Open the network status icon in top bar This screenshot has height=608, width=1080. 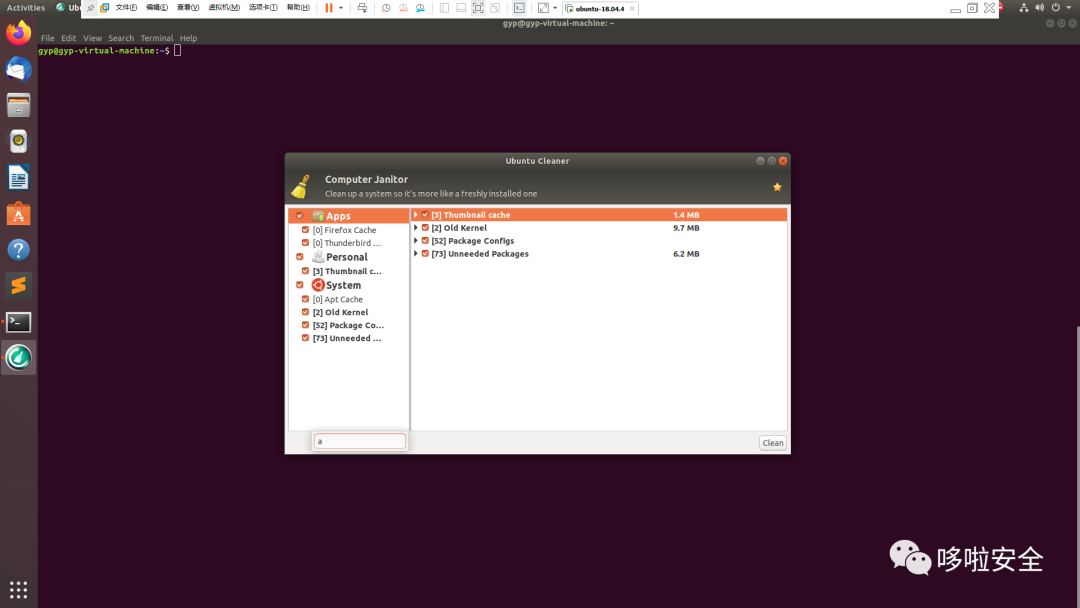[x=1024, y=8]
